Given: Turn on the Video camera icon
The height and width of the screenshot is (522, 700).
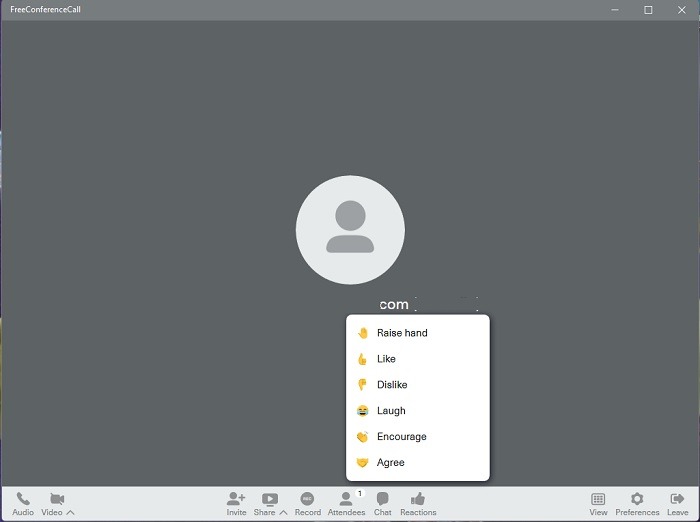Looking at the screenshot, I should (x=57, y=499).
